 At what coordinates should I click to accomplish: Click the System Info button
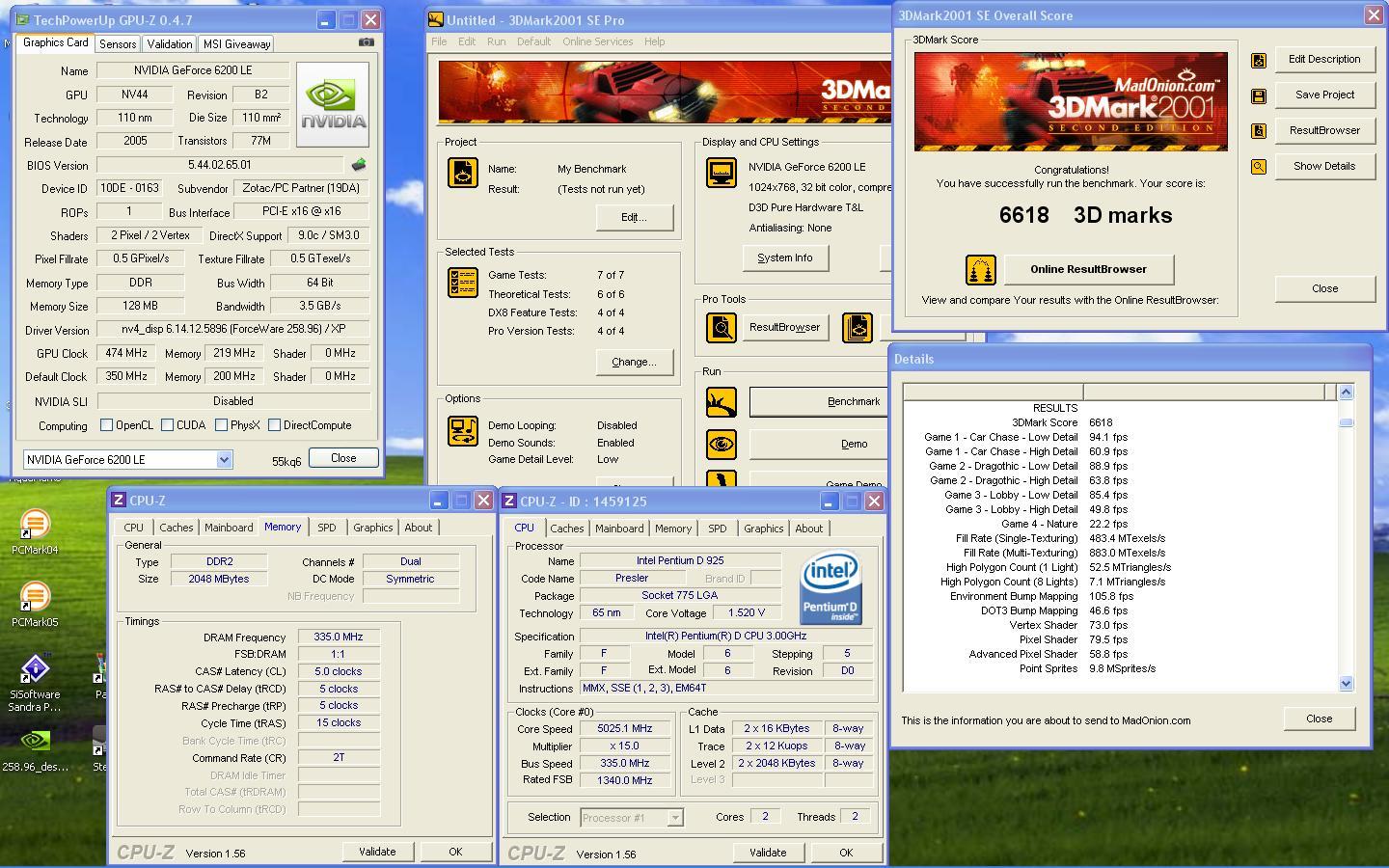(x=784, y=258)
